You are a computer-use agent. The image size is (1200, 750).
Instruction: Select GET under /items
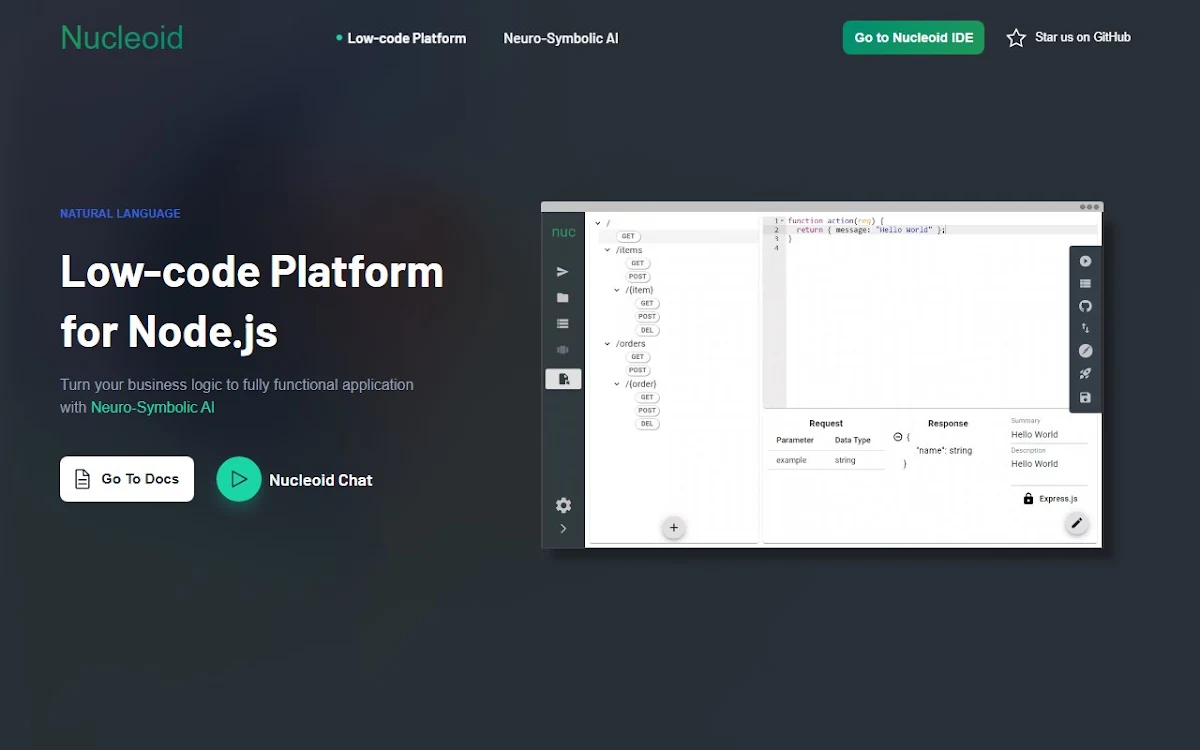coord(637,263)
